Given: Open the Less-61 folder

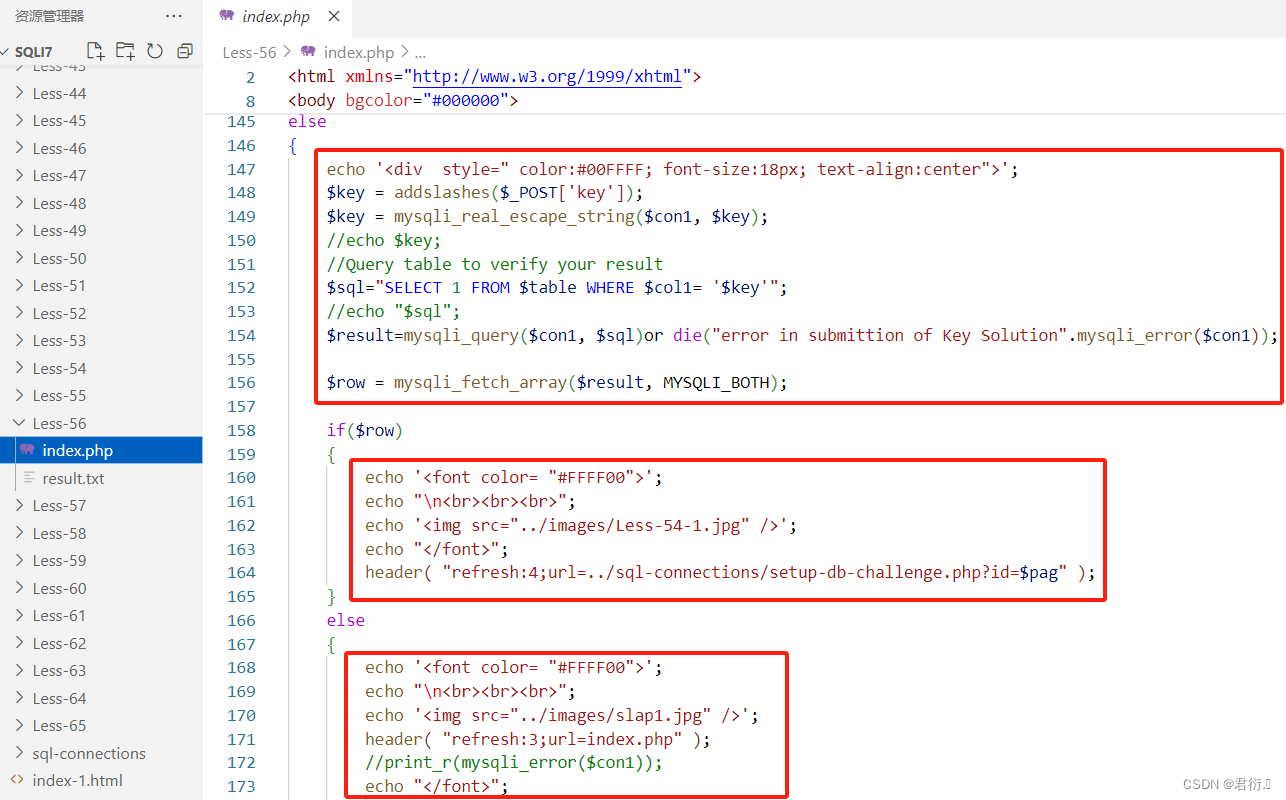Looking at the screenshot, I should [101, 615].
